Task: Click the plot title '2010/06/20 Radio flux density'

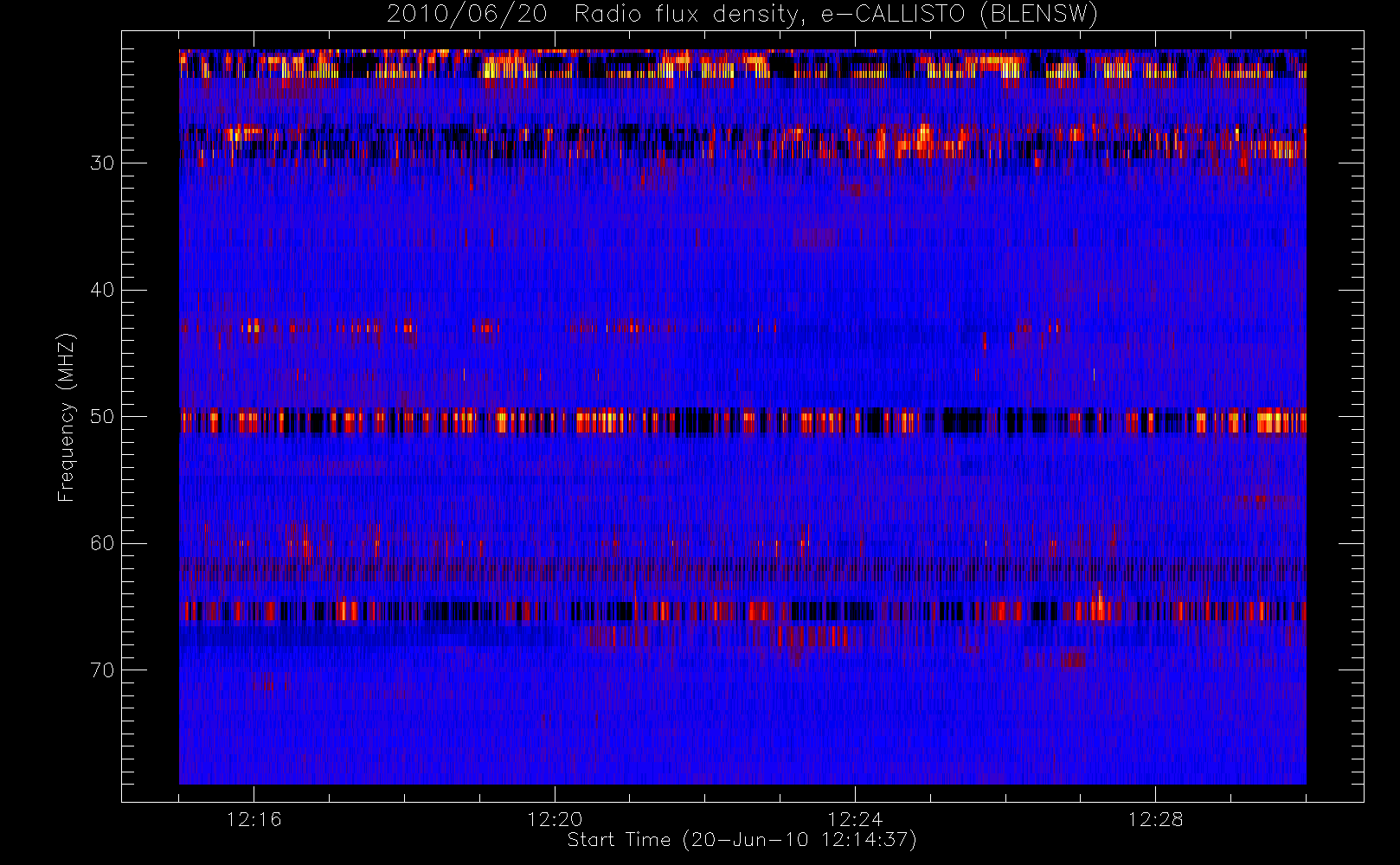Action: pyautogui.click(x=742, y=15)
